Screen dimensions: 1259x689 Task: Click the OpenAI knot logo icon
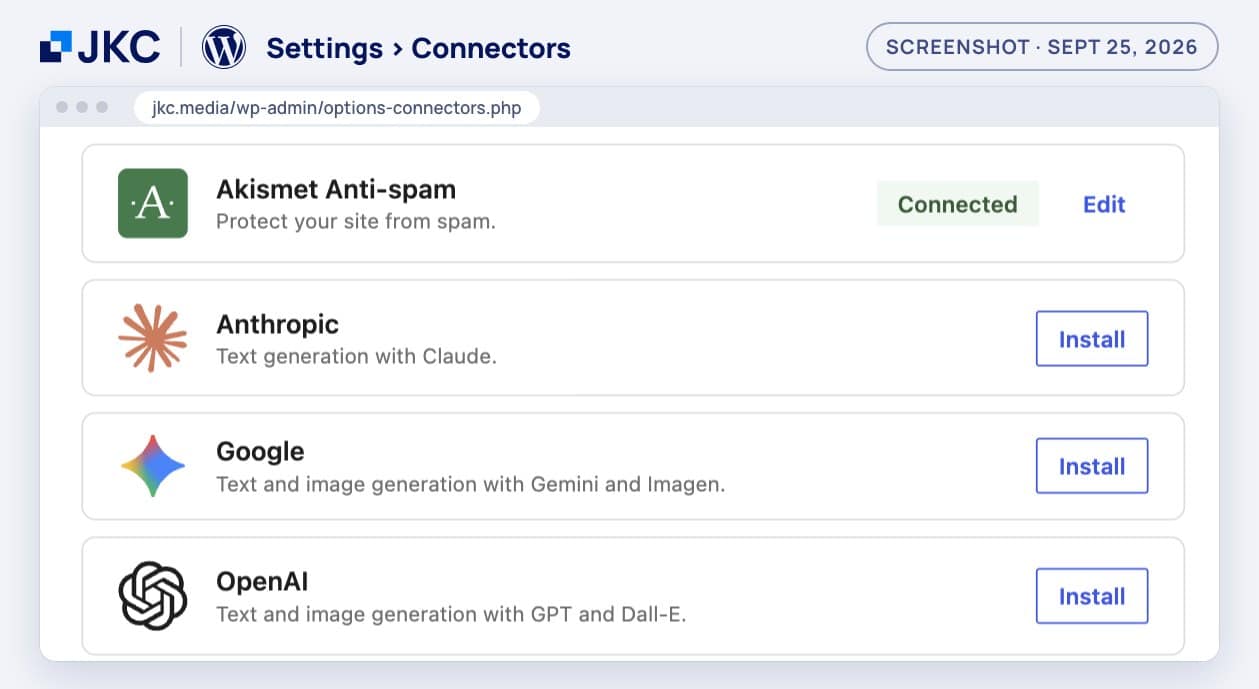(x=153, y=595)
